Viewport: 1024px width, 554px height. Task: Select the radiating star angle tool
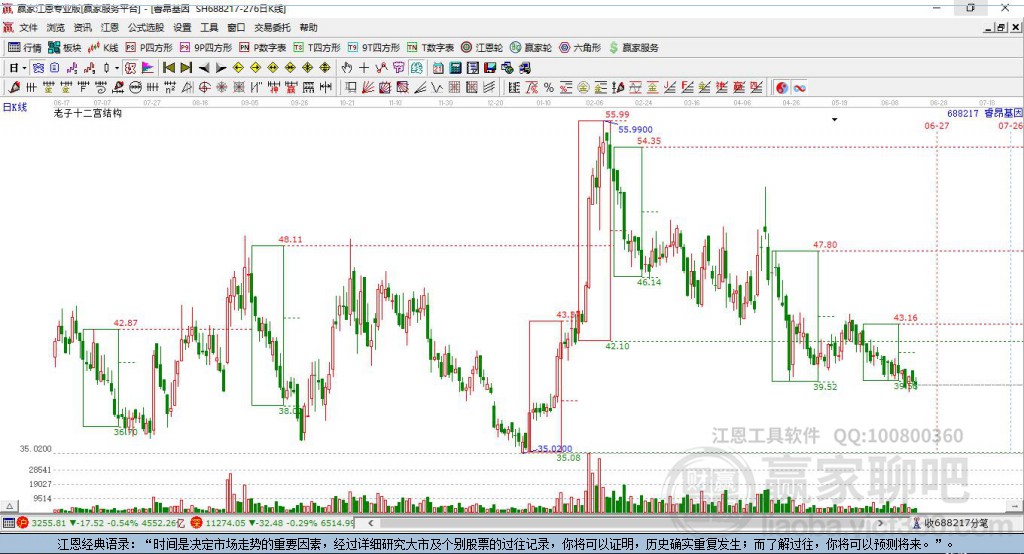tap(221, 88)
